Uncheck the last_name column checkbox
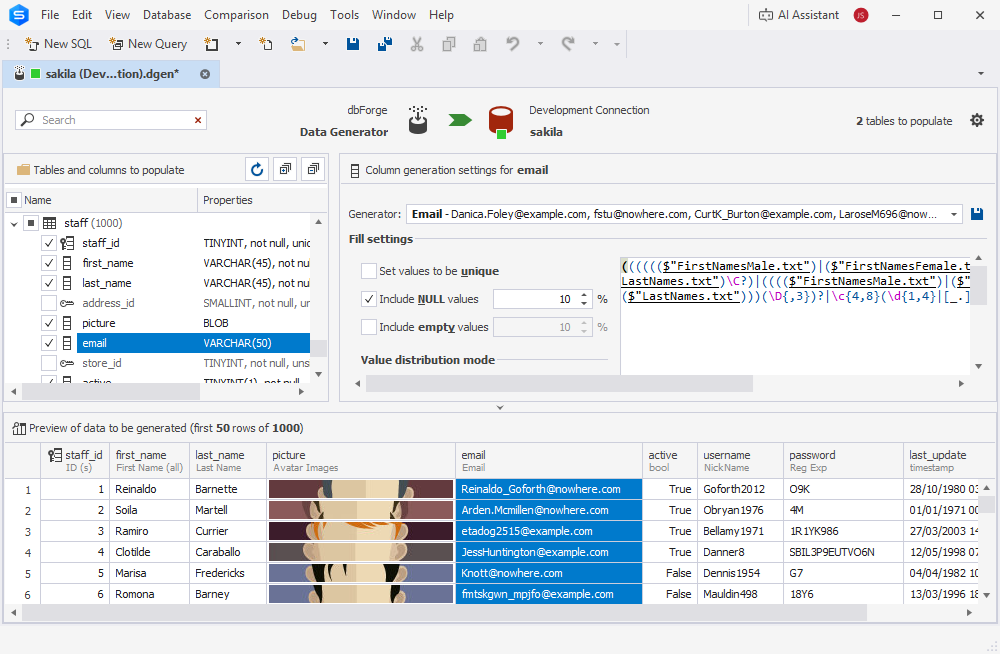Image resolution: width=1000 pixels, height=654 pixels. 49,283
